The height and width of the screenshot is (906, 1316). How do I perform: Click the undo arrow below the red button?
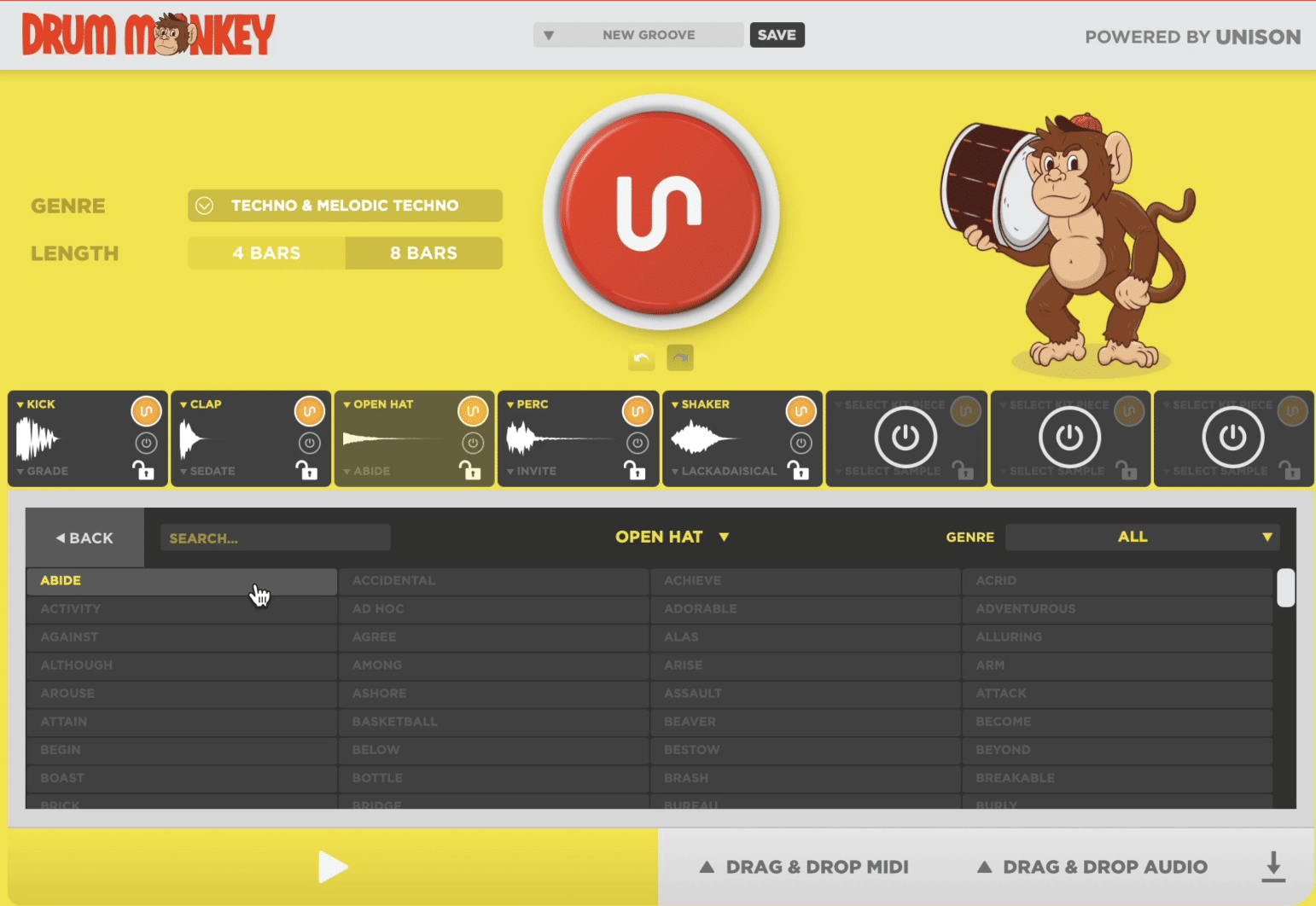(642, 357)
